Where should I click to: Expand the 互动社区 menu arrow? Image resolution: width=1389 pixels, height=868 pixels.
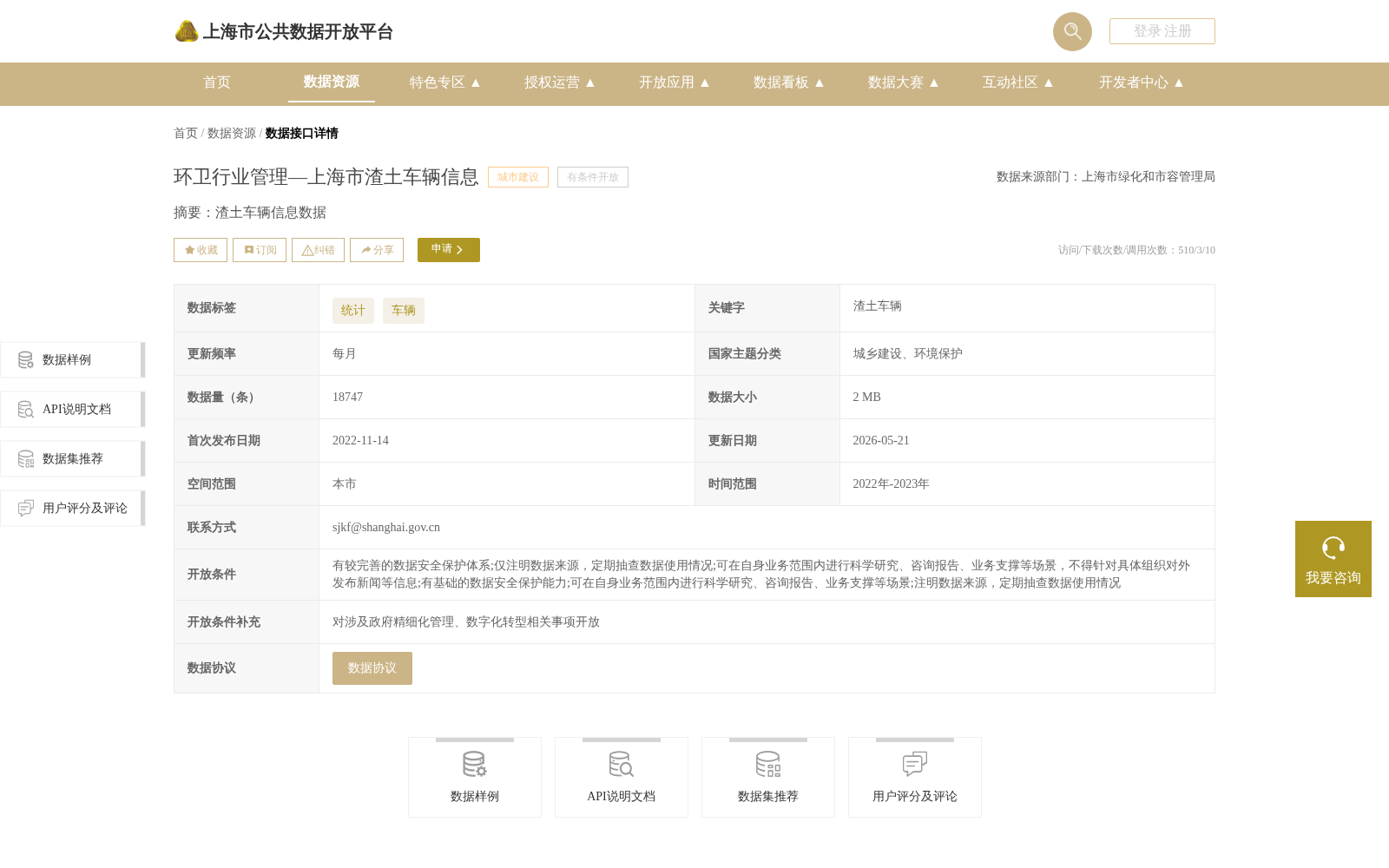tap(1049, 82)
